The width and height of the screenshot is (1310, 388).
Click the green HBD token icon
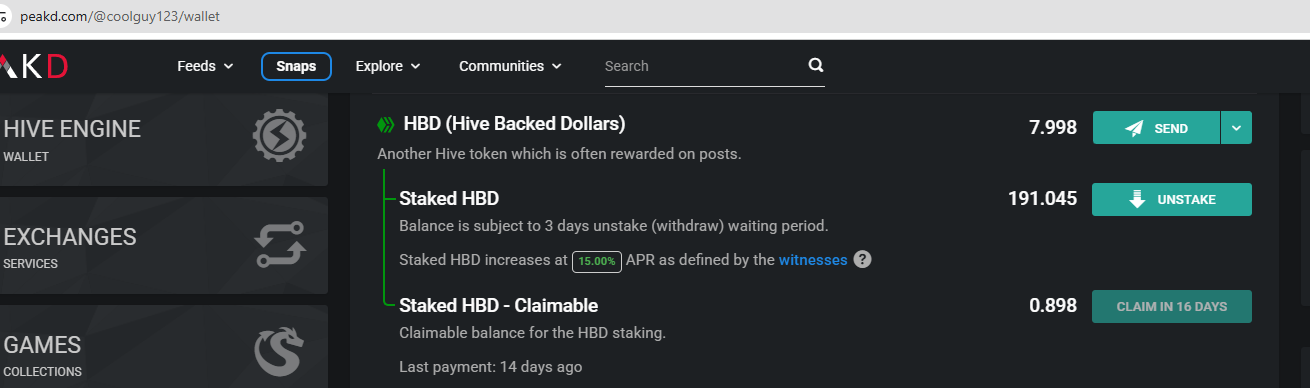click(386, 125)
